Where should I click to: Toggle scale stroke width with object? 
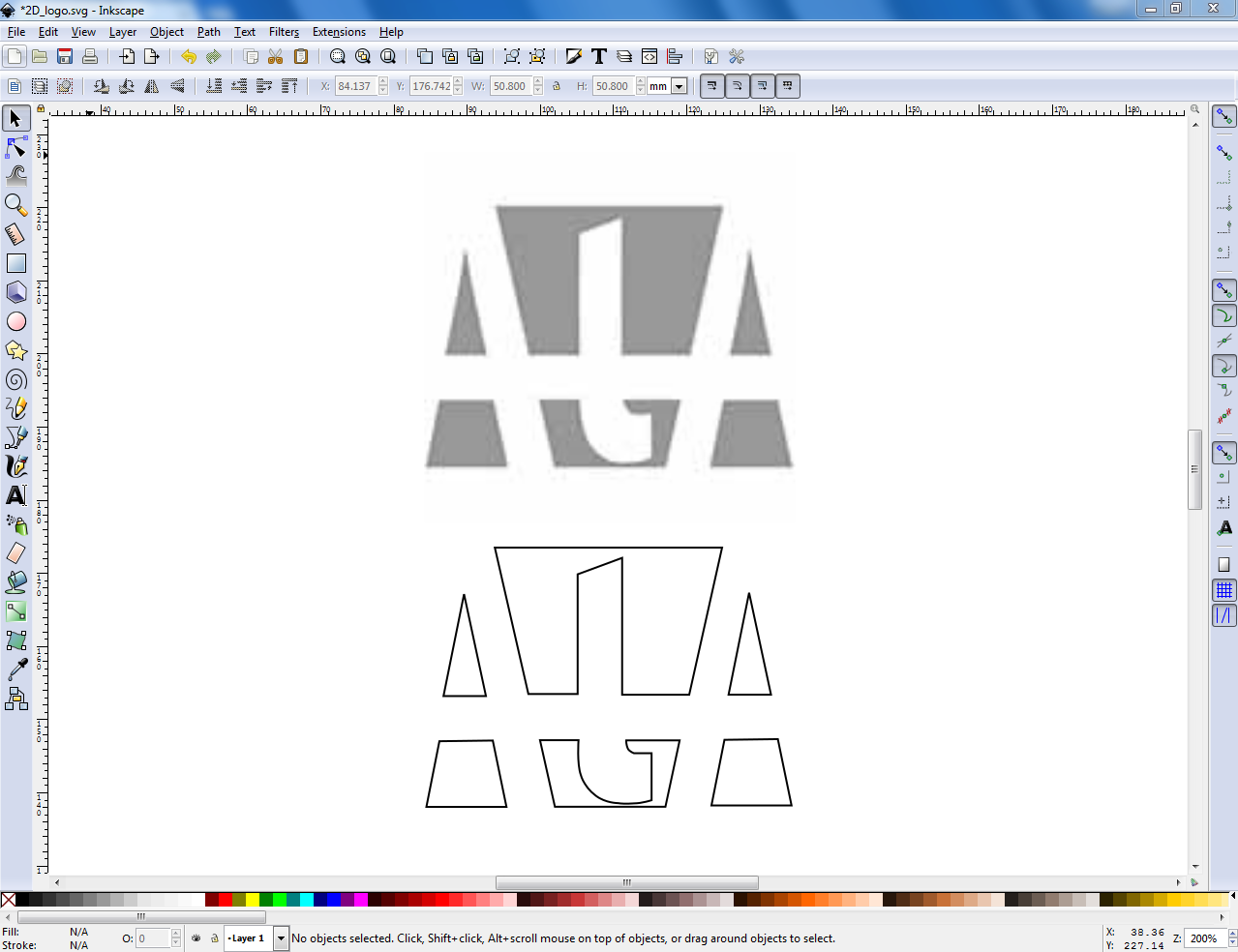712,86
